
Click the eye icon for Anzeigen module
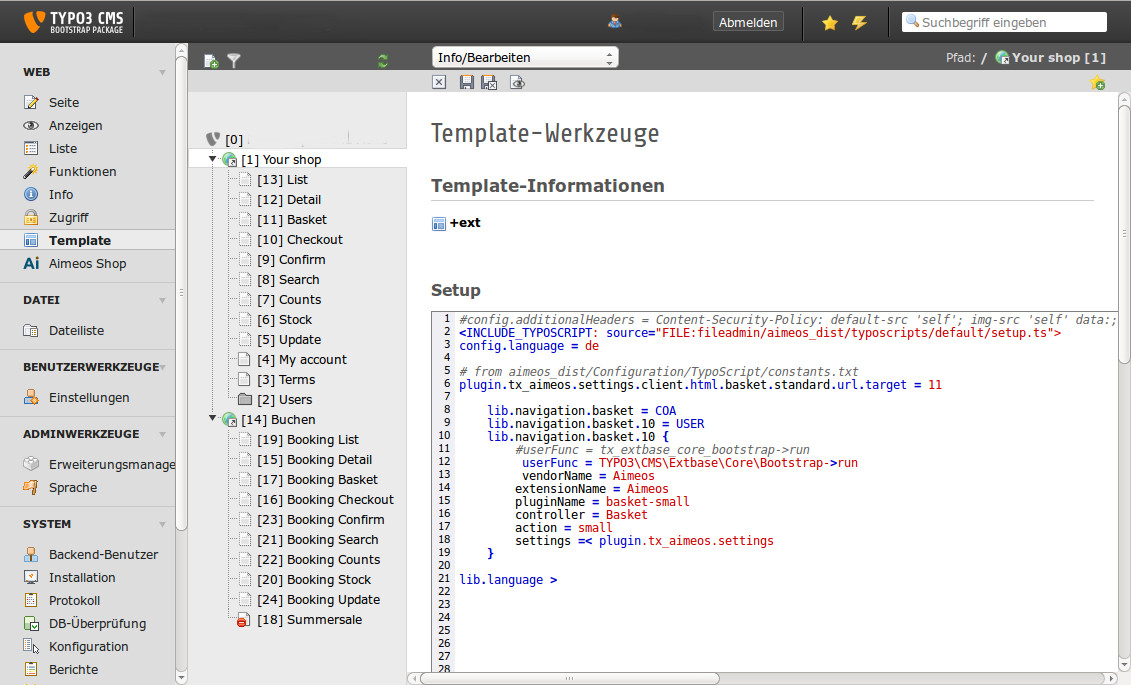(30, 125)
